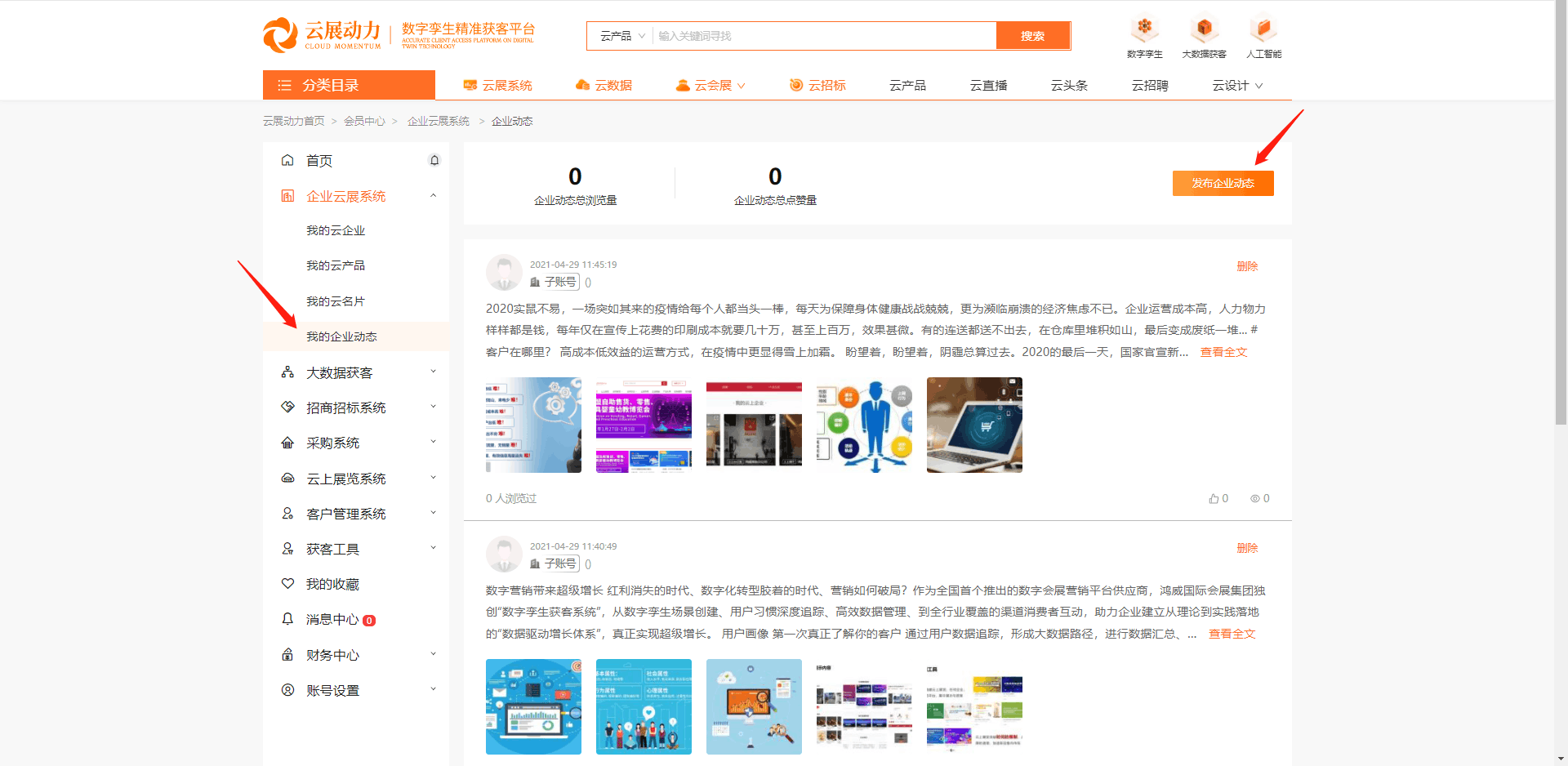Open the 数字孪生 feature icon
The height and width of the screenshot is (766, 1568).
1145,29
